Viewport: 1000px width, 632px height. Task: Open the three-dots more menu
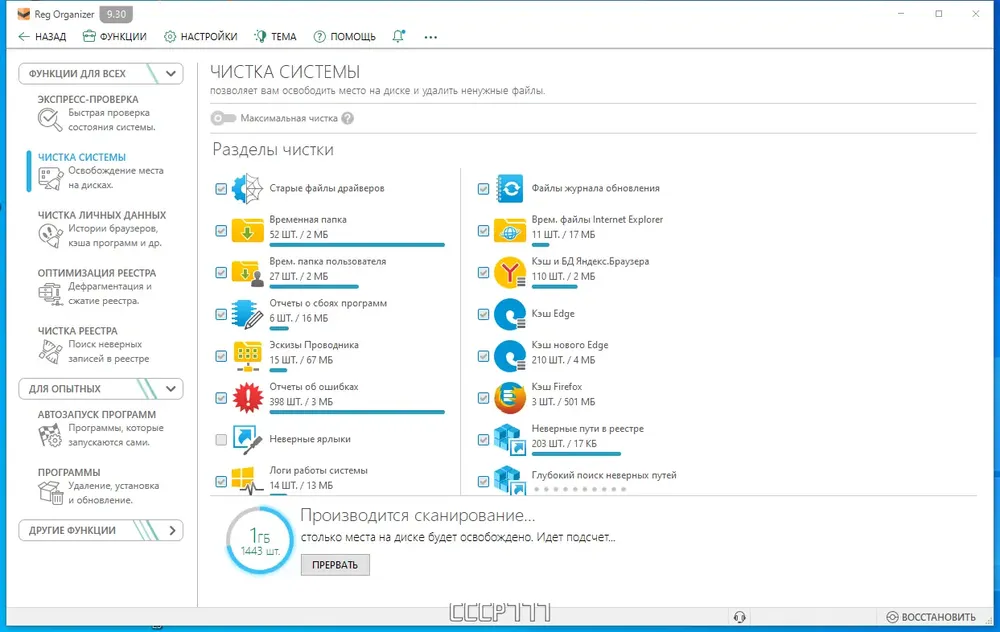430,37
